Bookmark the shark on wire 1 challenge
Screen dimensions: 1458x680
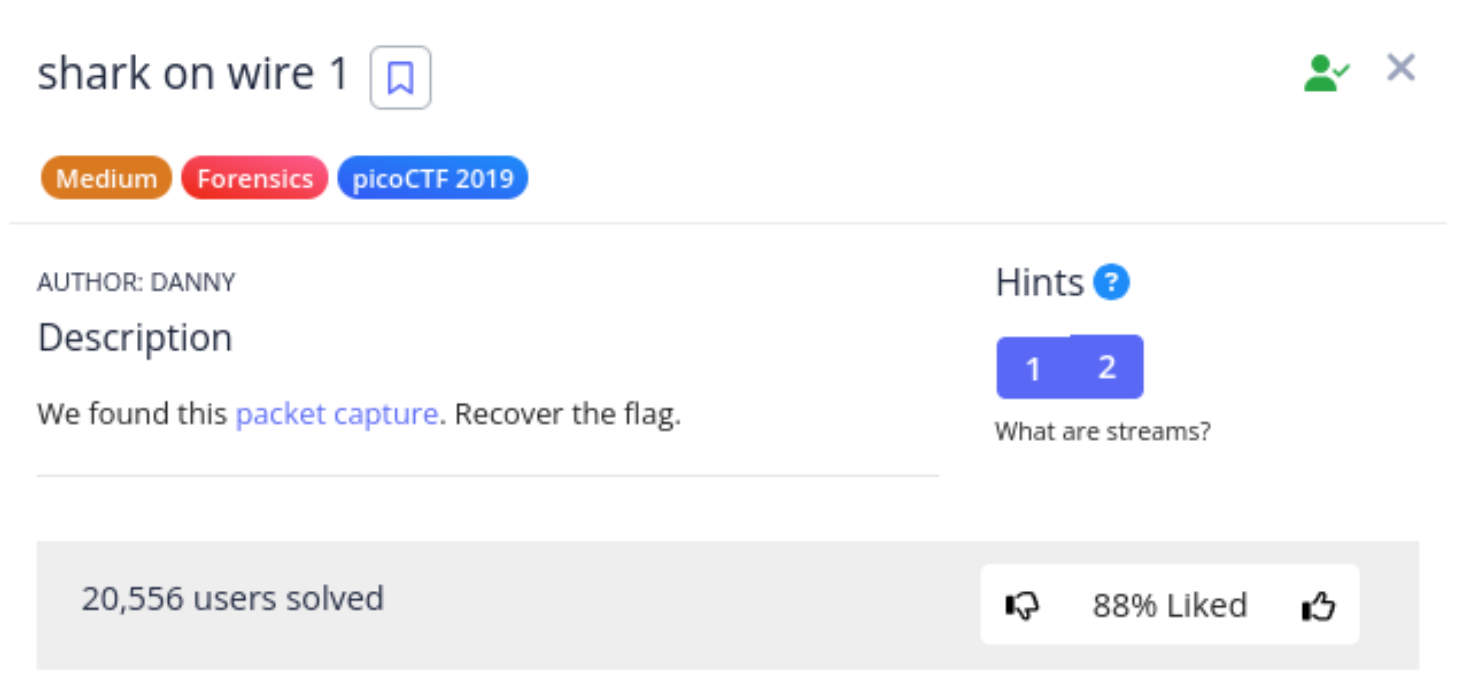(x=400, y=77)
